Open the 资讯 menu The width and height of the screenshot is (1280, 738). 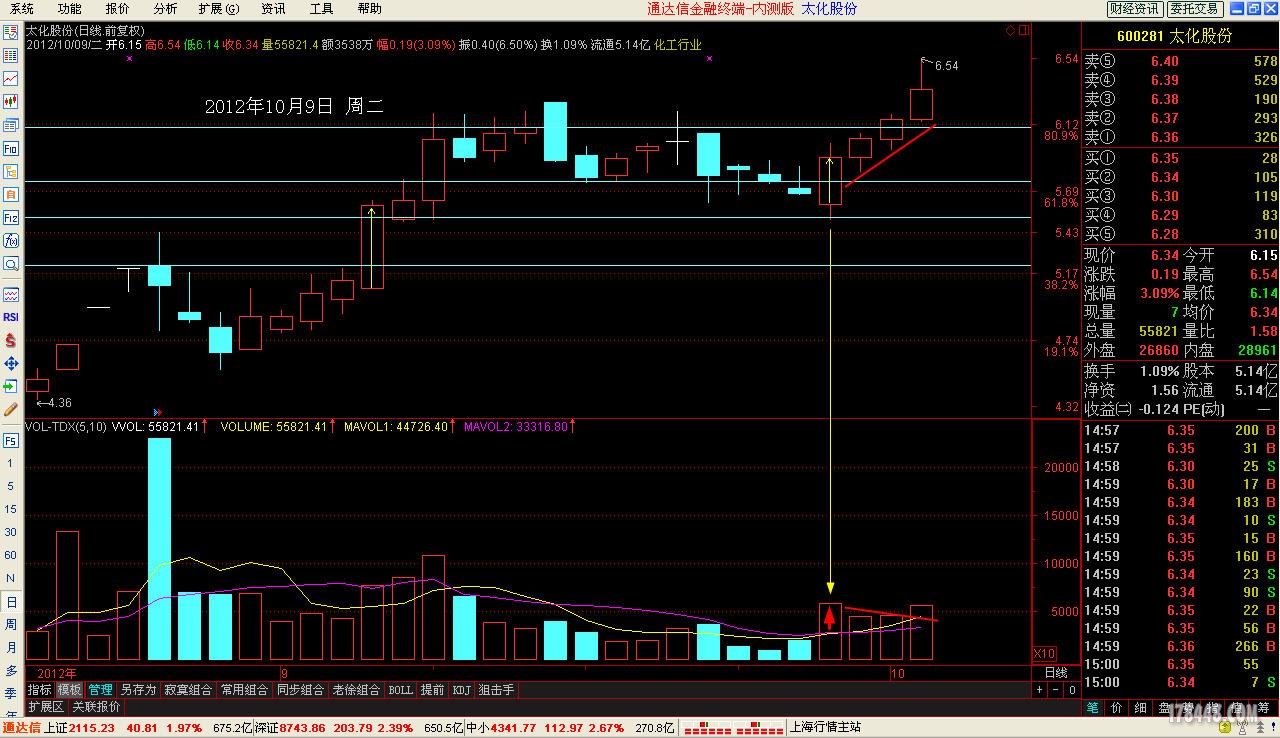(x=273, y=9)
